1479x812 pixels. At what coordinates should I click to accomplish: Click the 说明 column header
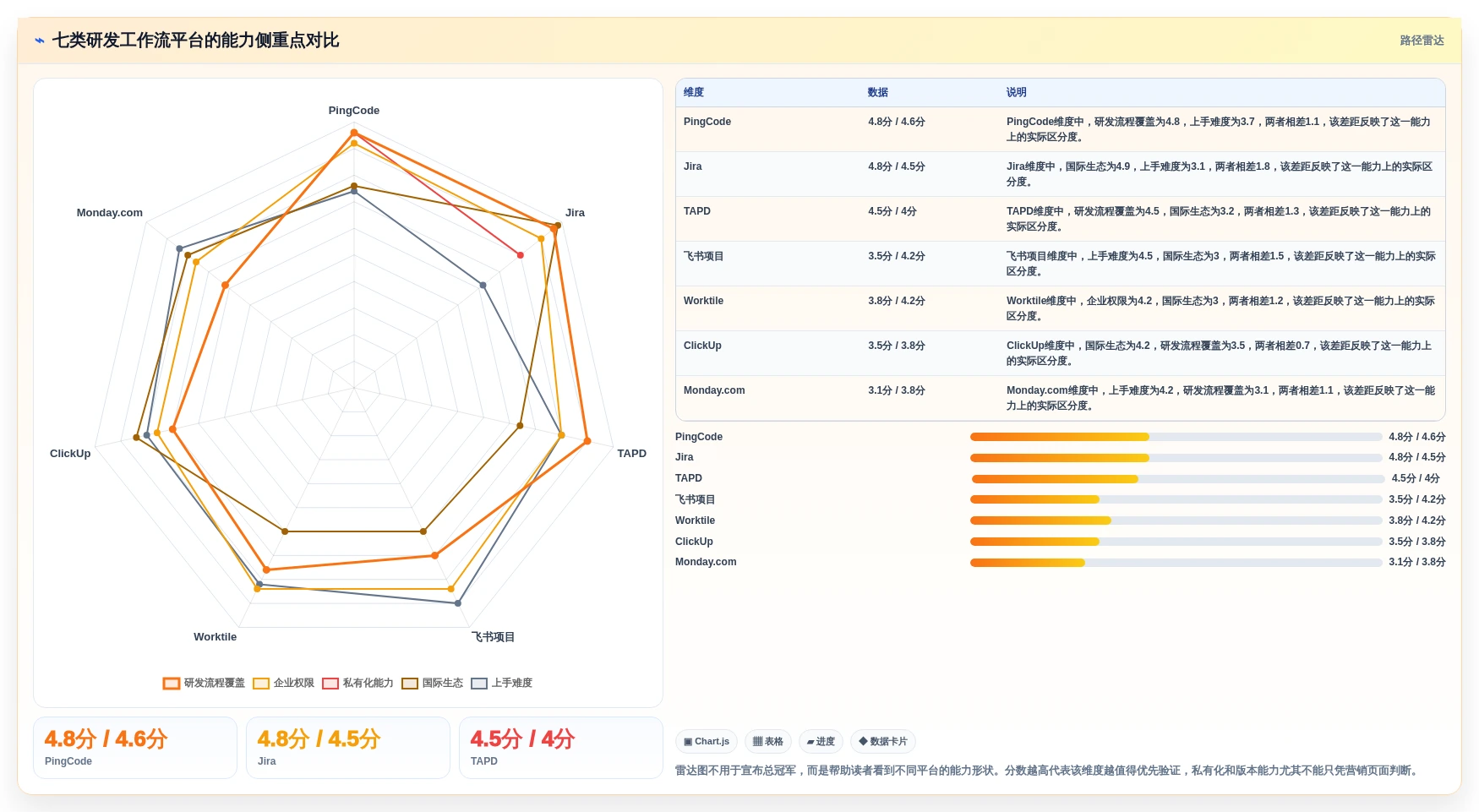pyautogui.click(x=1017, y=93)
